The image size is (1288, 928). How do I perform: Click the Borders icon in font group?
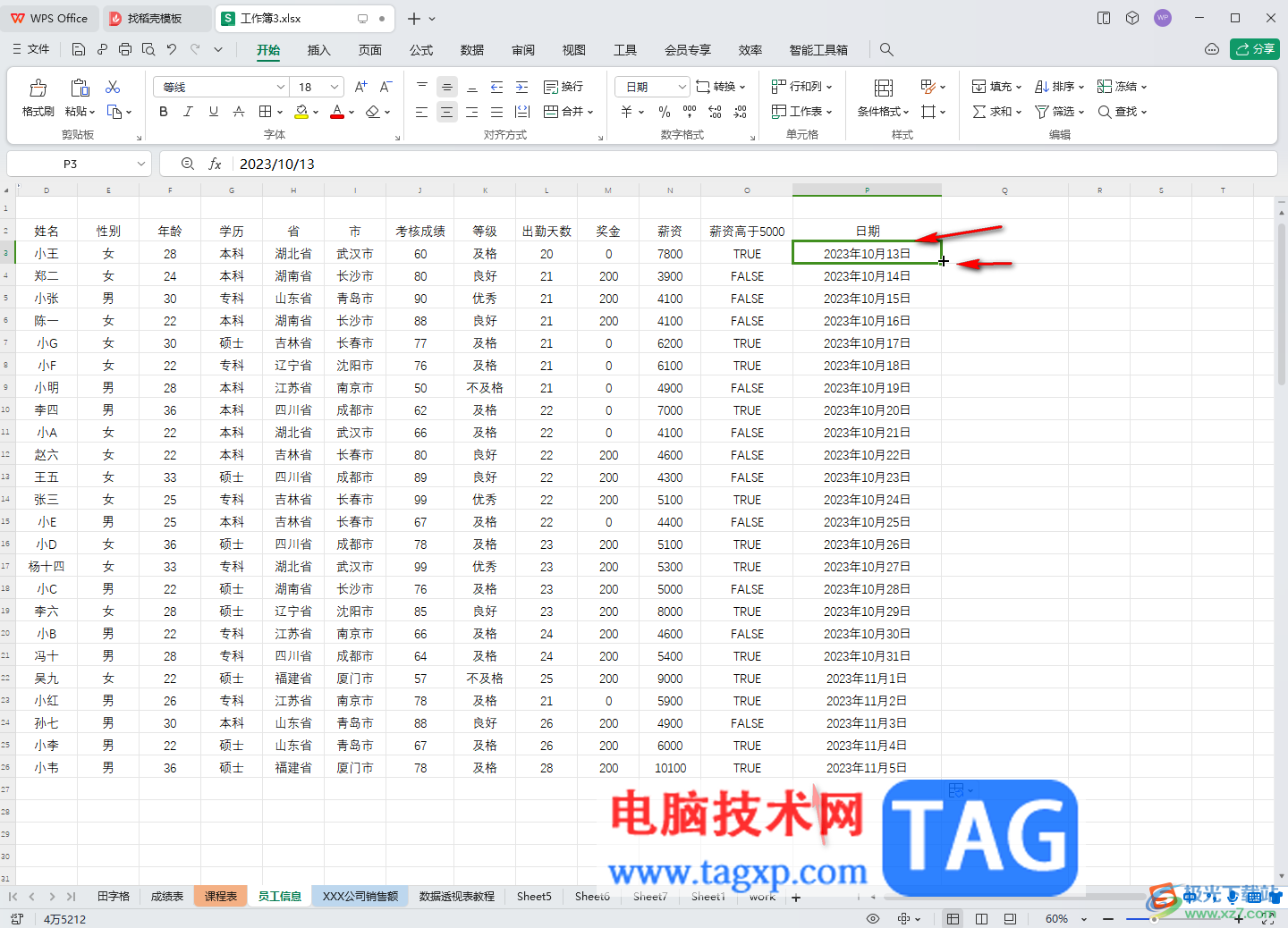[x=266, y=112]
